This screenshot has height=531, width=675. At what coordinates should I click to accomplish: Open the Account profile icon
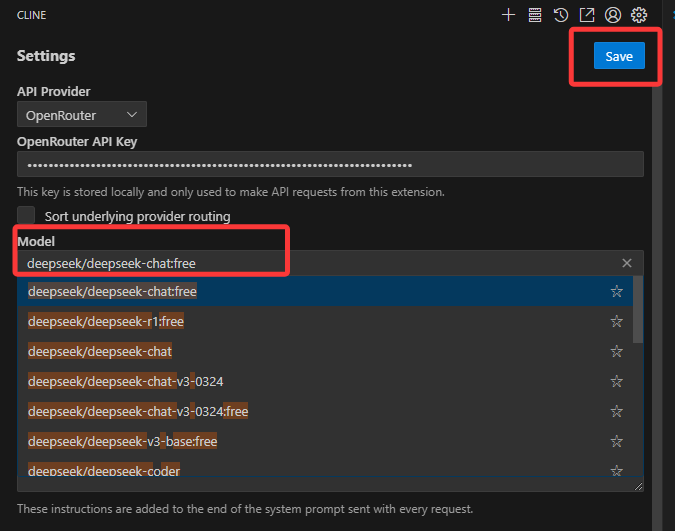click(613, 15)
